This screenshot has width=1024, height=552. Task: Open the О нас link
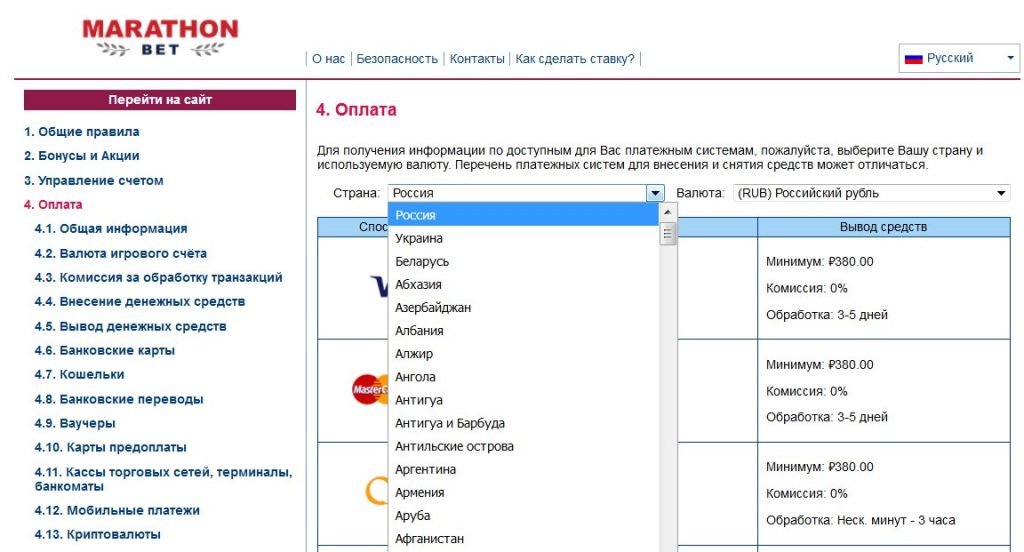(x=328, y=59)
